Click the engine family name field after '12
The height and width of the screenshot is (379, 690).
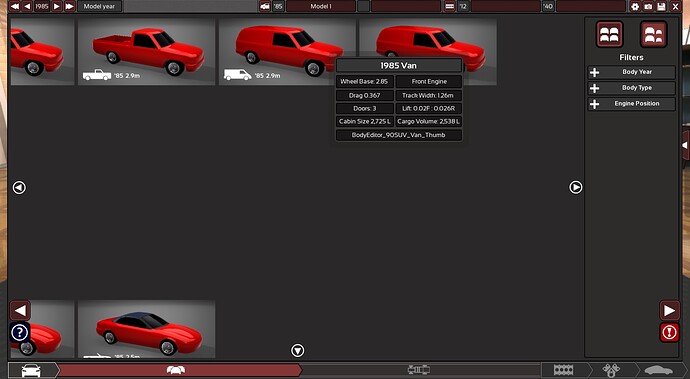[x=506, y=6]
